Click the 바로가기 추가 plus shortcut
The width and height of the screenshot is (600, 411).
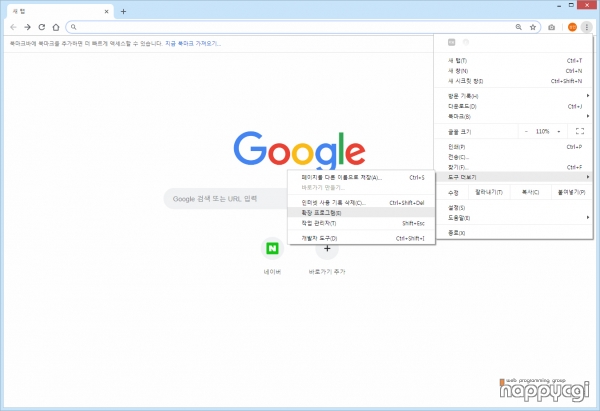327,248
